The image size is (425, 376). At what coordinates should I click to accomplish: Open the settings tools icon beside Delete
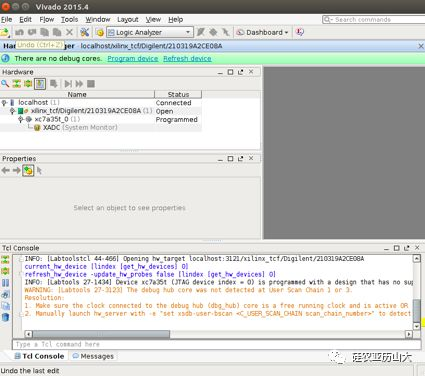[x=85, y=32]
